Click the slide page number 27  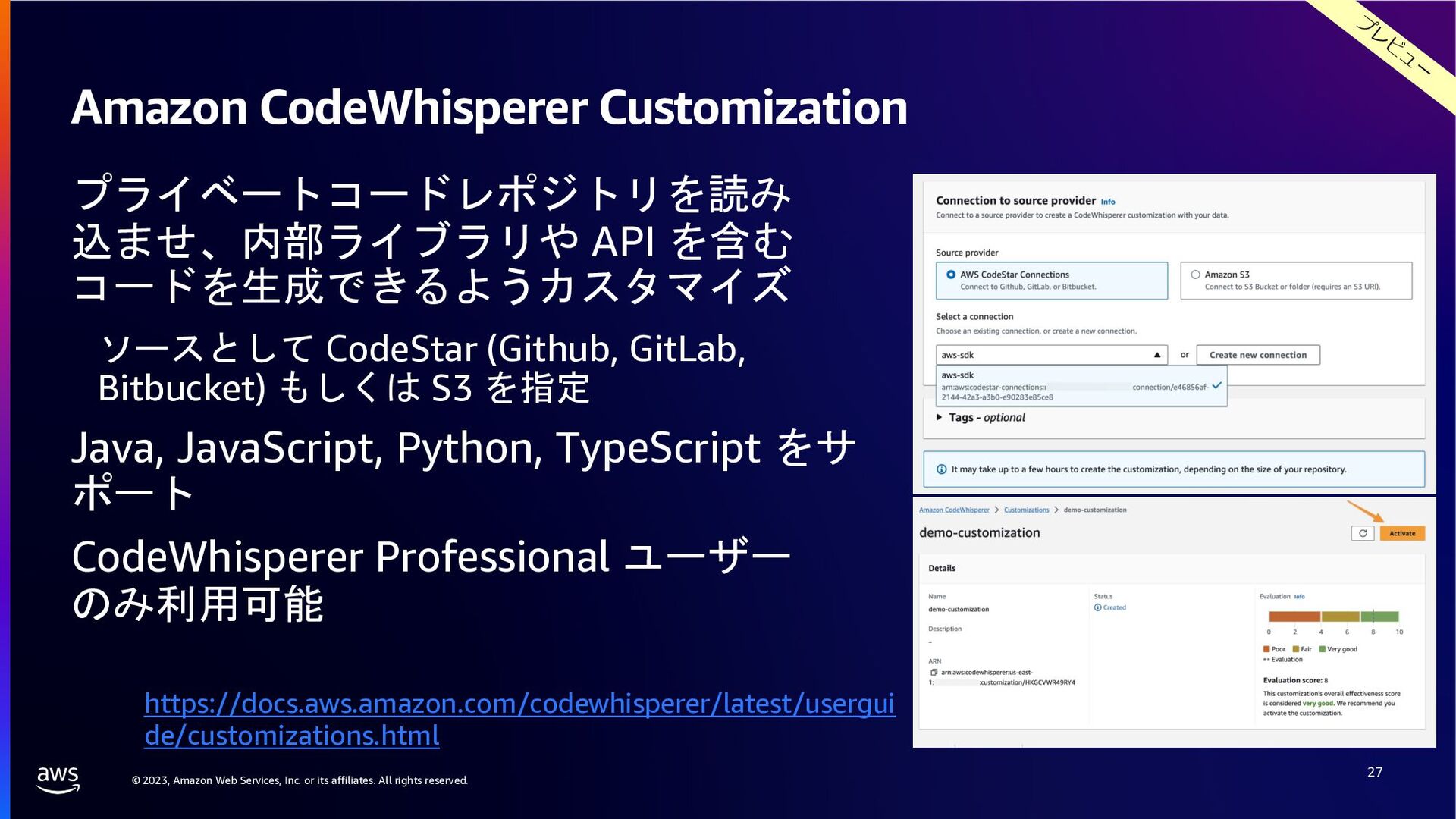pos(1375,772)
